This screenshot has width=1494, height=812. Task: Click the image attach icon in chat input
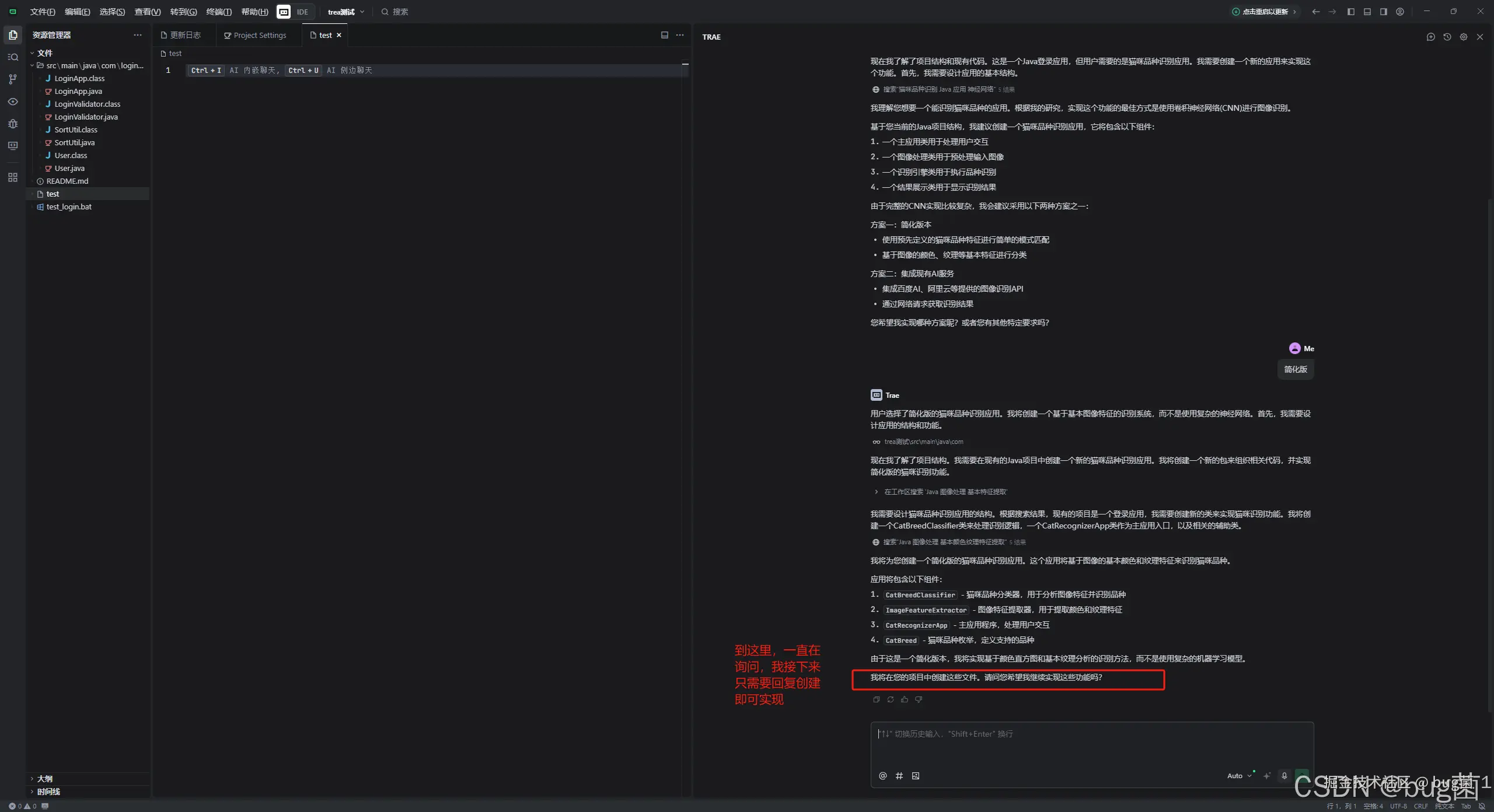click(x=916, y=776)
